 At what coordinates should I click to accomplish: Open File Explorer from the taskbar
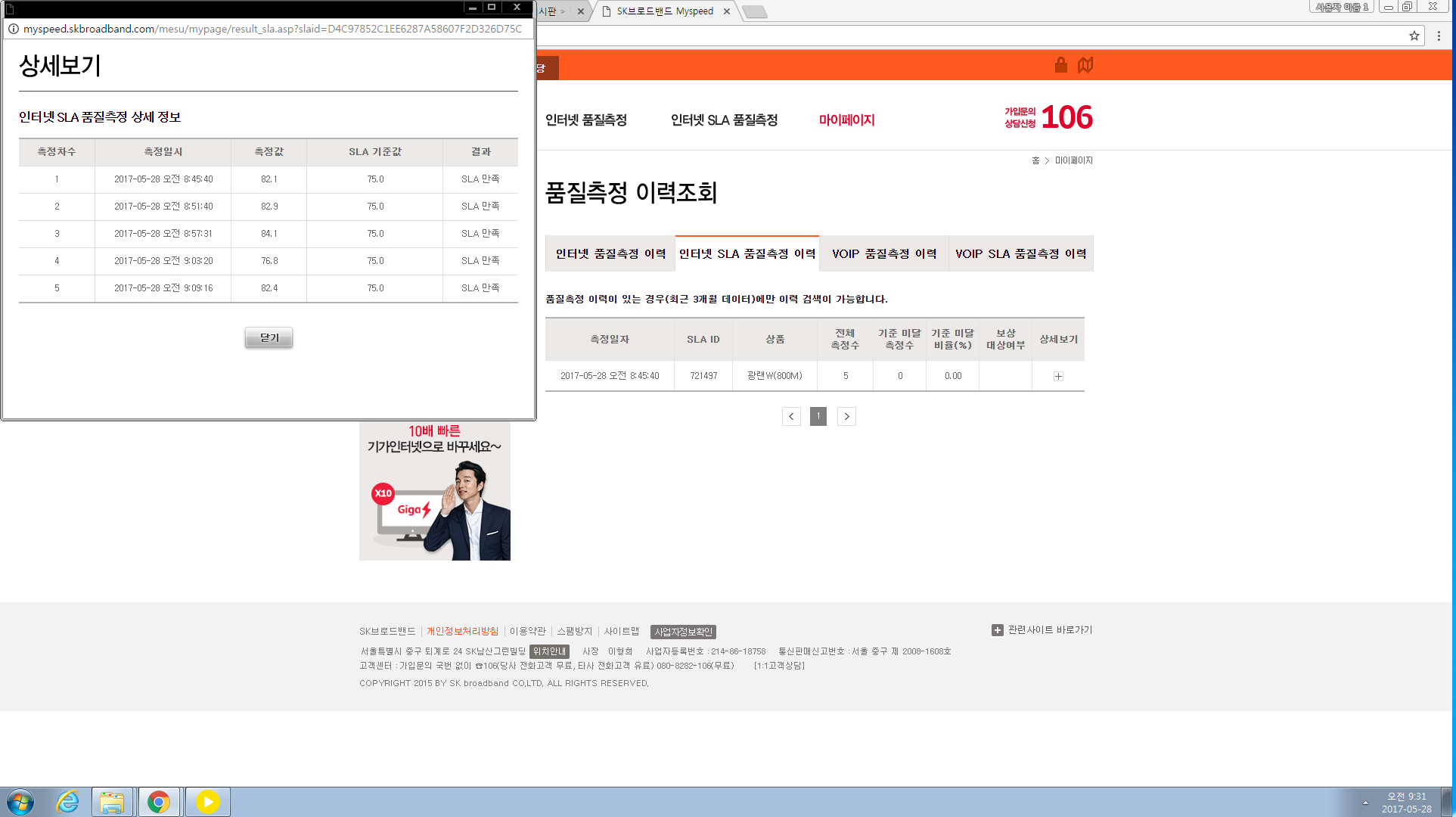(112, 802)
